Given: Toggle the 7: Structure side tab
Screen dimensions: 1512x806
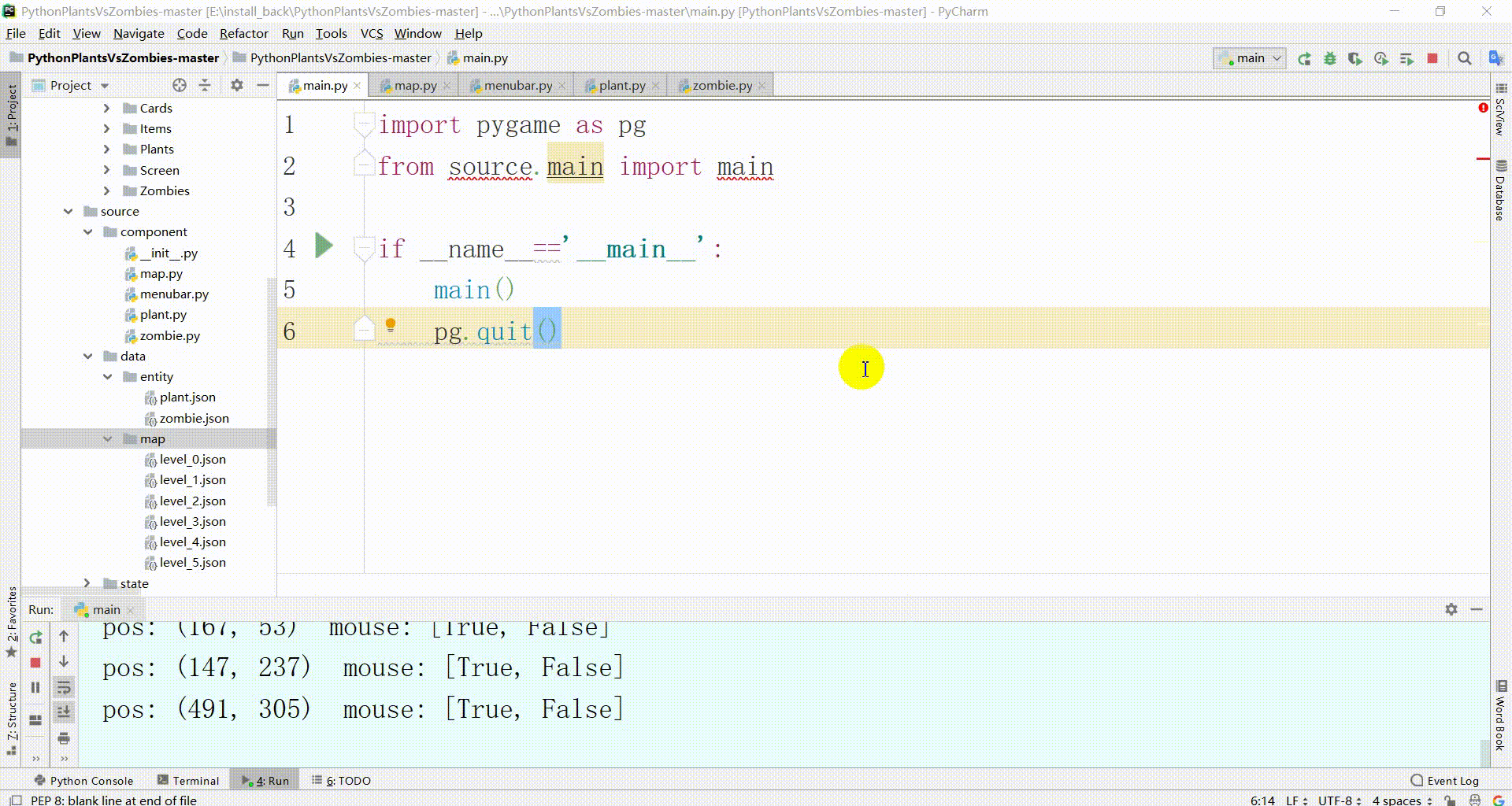Looking at the screenshot, I should (11, 717).
